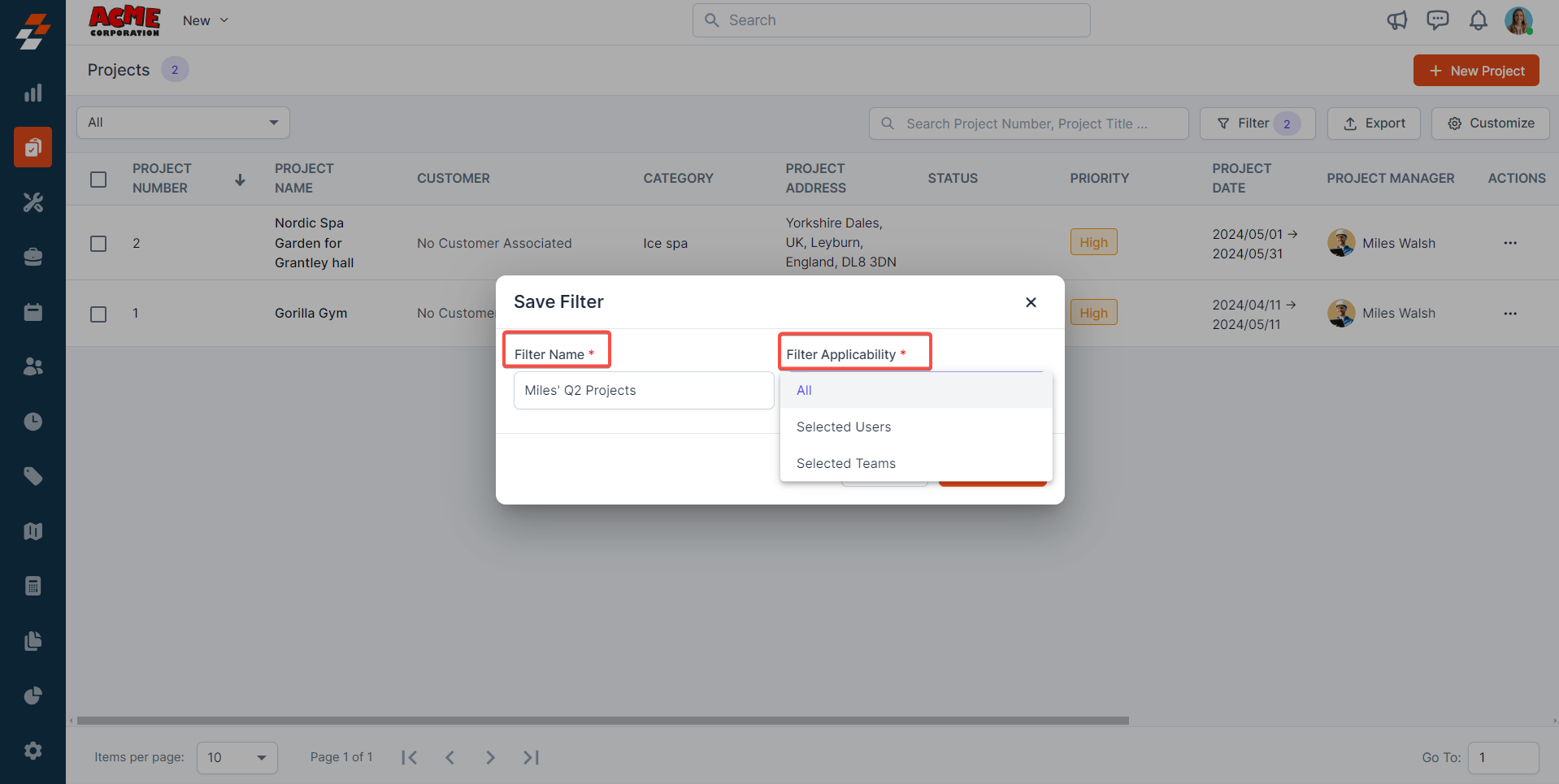
Task: Open the calculator sidebar icon
Action: tap(33, 586)
